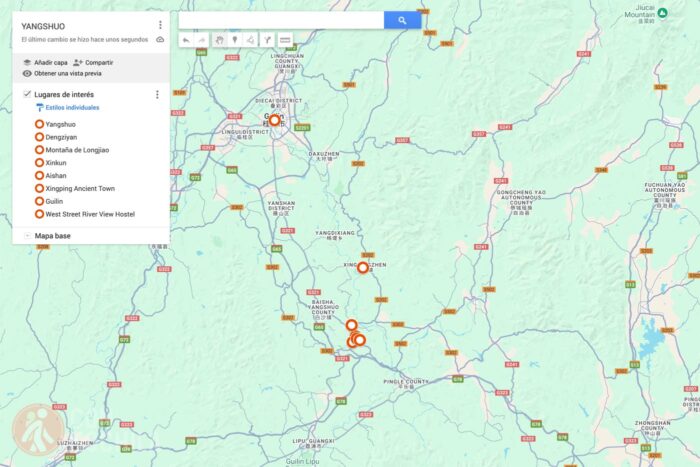Image resolution: width=700 pixels, height=467 pixels.
Task: Click the blue search magnifier button
Action: tap(402, 20)
